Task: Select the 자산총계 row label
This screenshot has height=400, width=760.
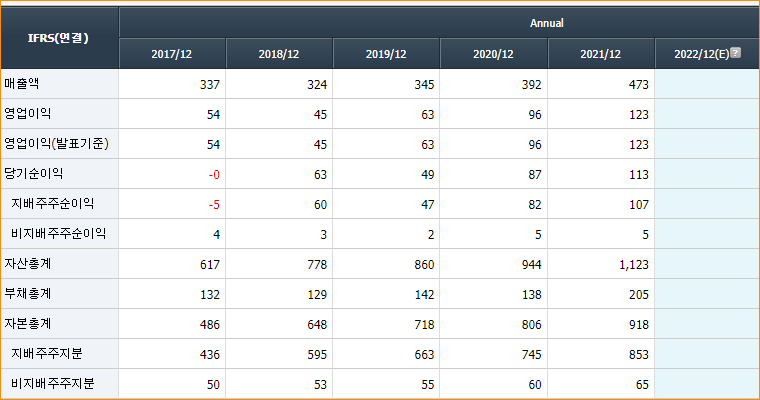Action: point(28,264)
